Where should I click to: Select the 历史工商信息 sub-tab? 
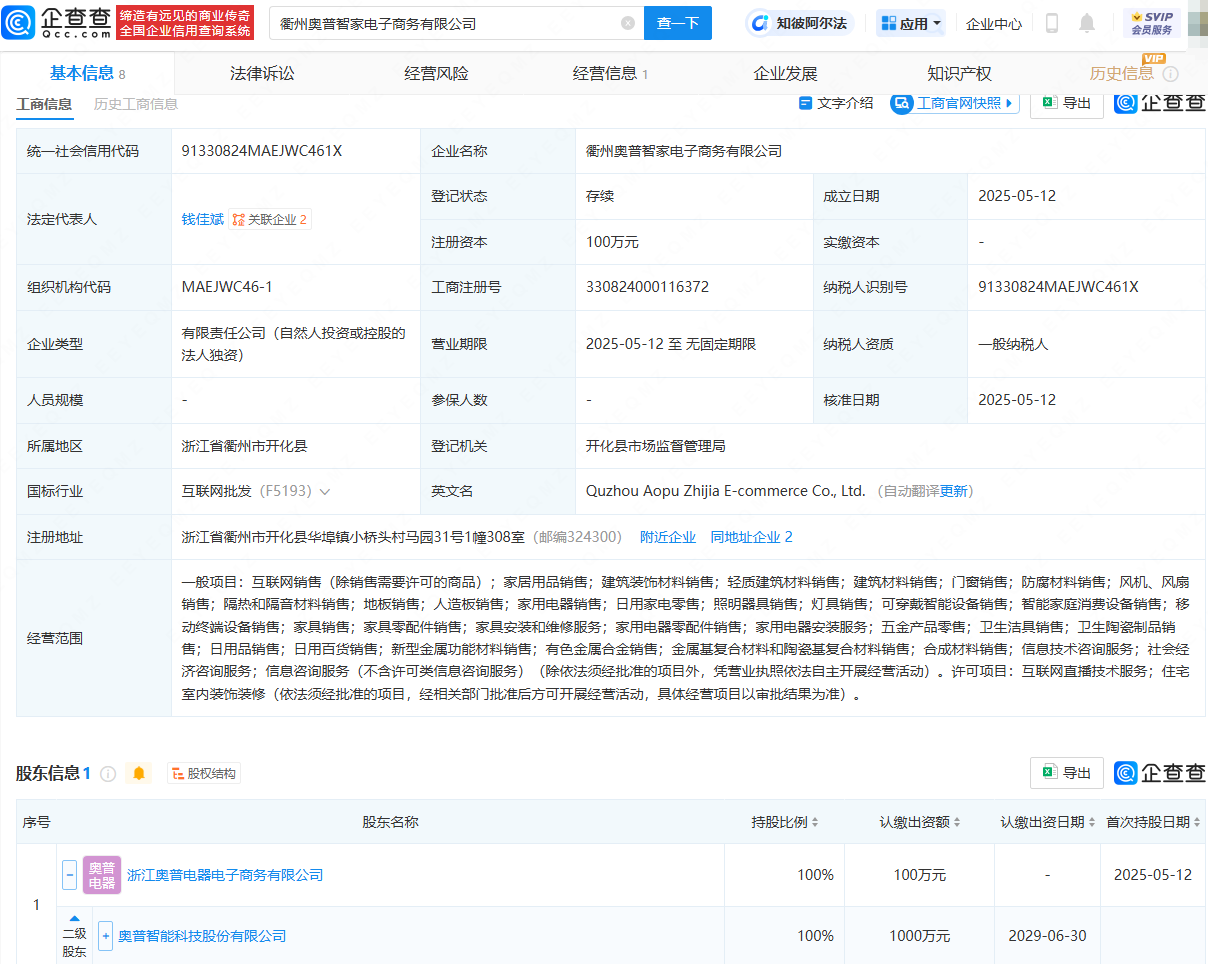[136, 104]
